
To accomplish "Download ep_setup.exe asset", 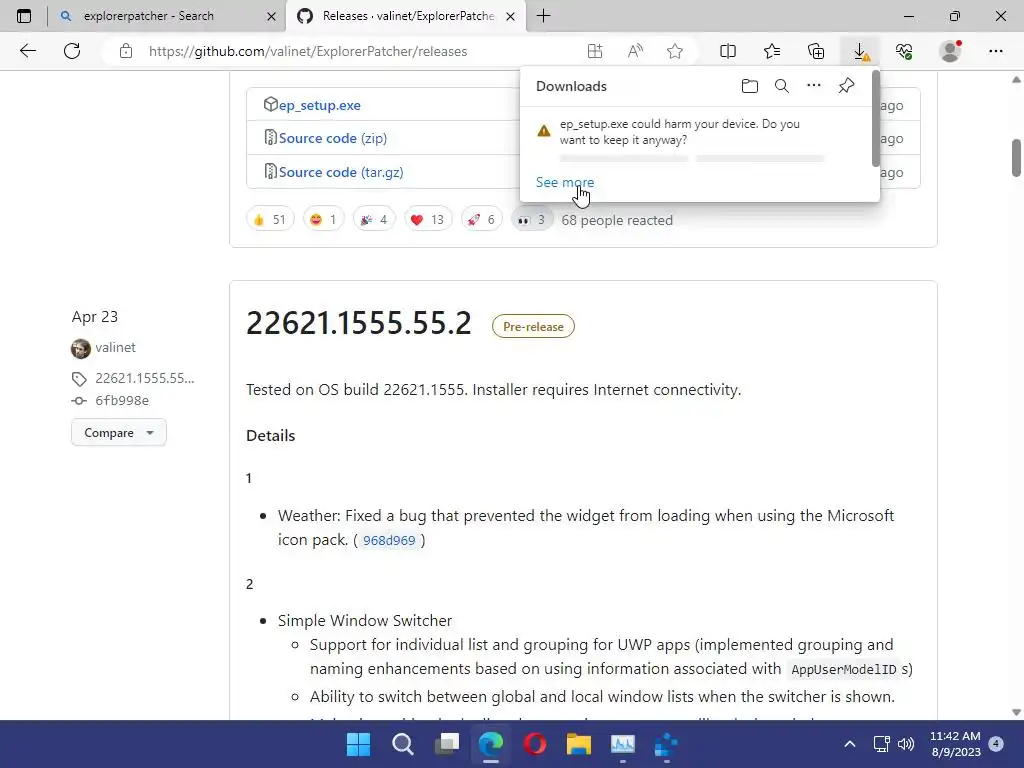I will [319, 105].
